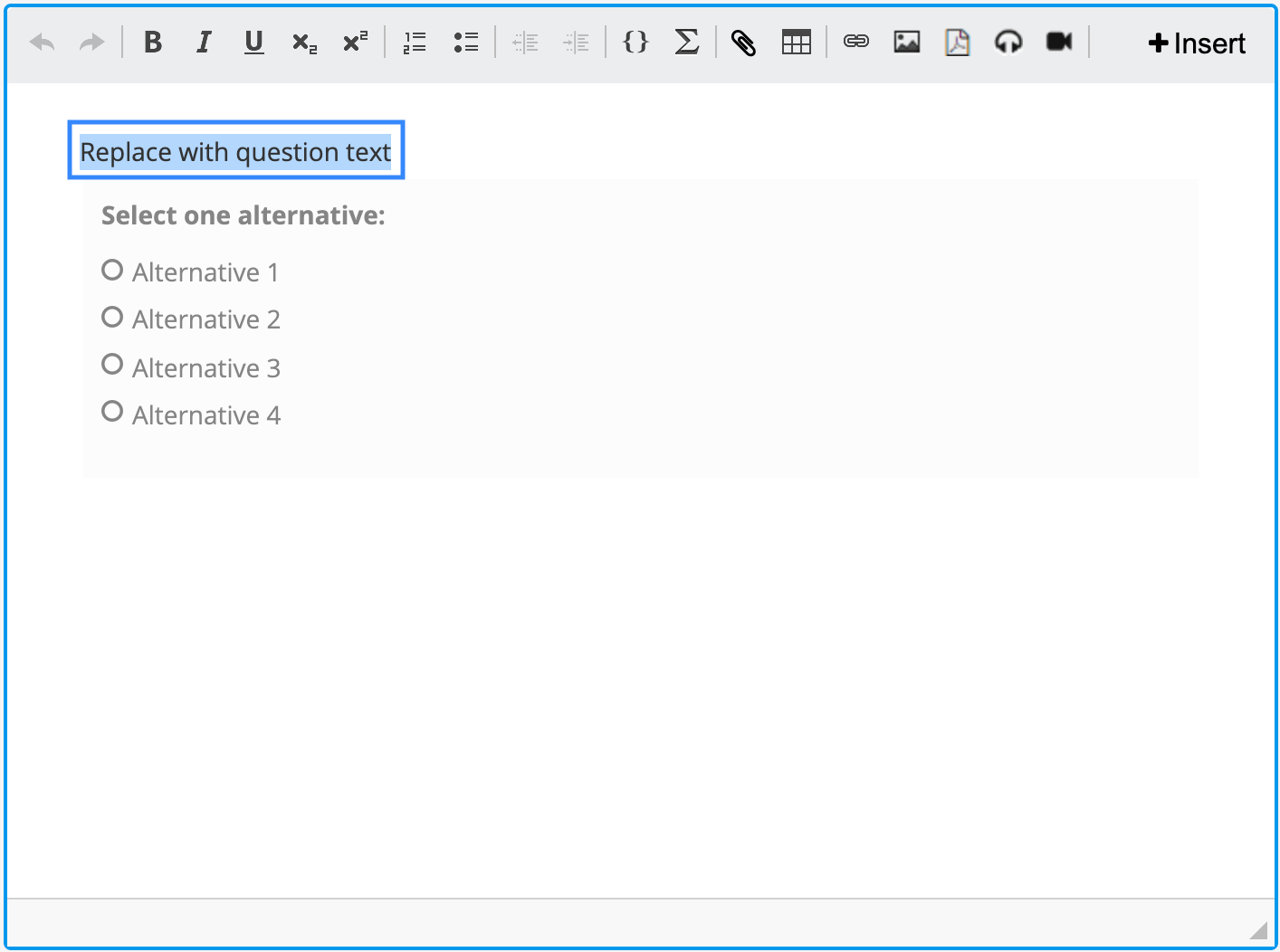Insert an image

(907, 42)
